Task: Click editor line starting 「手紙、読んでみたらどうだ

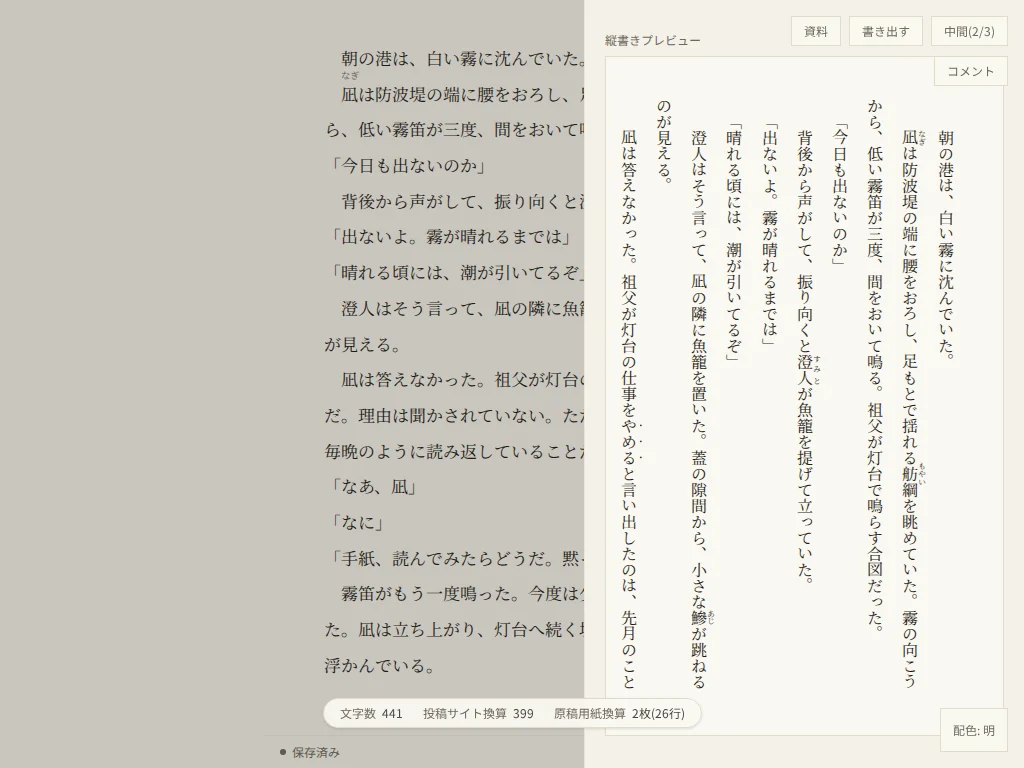Action: coord(455,558)
